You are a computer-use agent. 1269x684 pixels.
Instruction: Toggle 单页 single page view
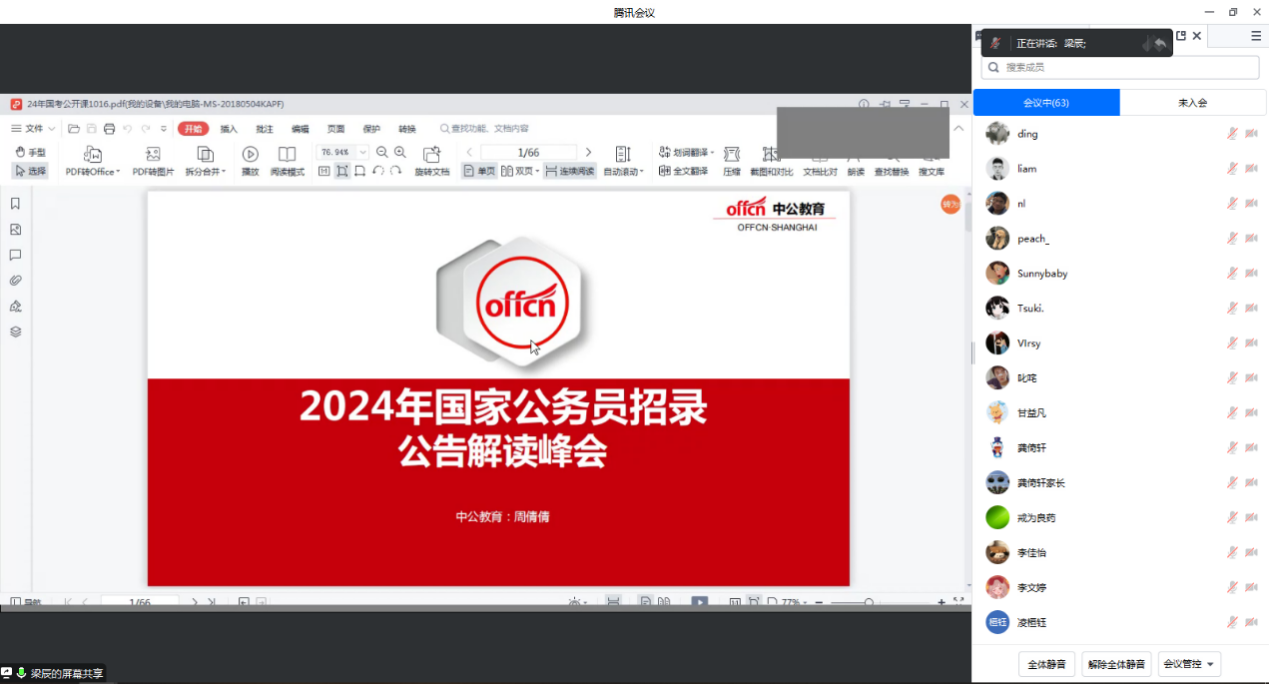[x=479, y=171]
